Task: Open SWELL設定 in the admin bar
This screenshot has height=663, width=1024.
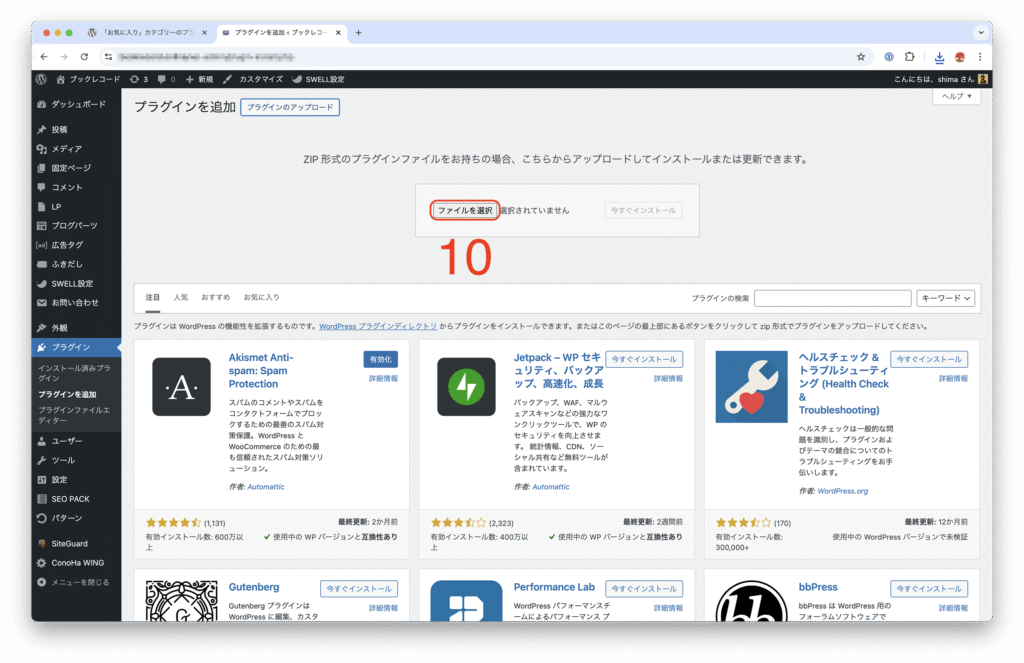Action: 318,79
